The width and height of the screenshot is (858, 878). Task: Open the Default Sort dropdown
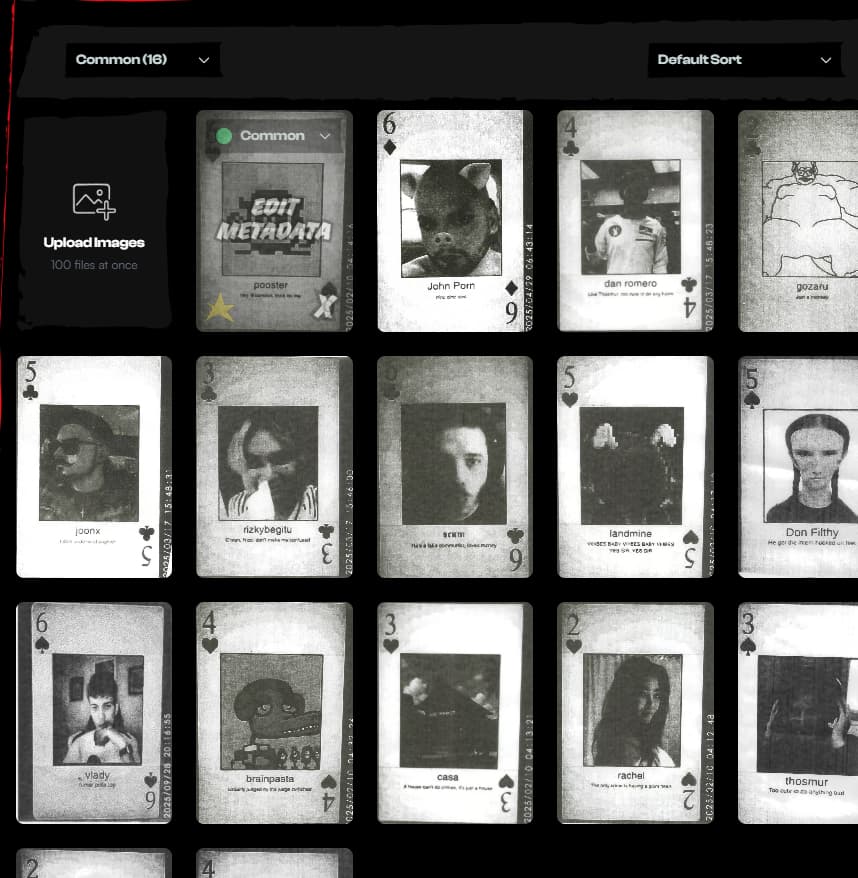coord(744,59)
